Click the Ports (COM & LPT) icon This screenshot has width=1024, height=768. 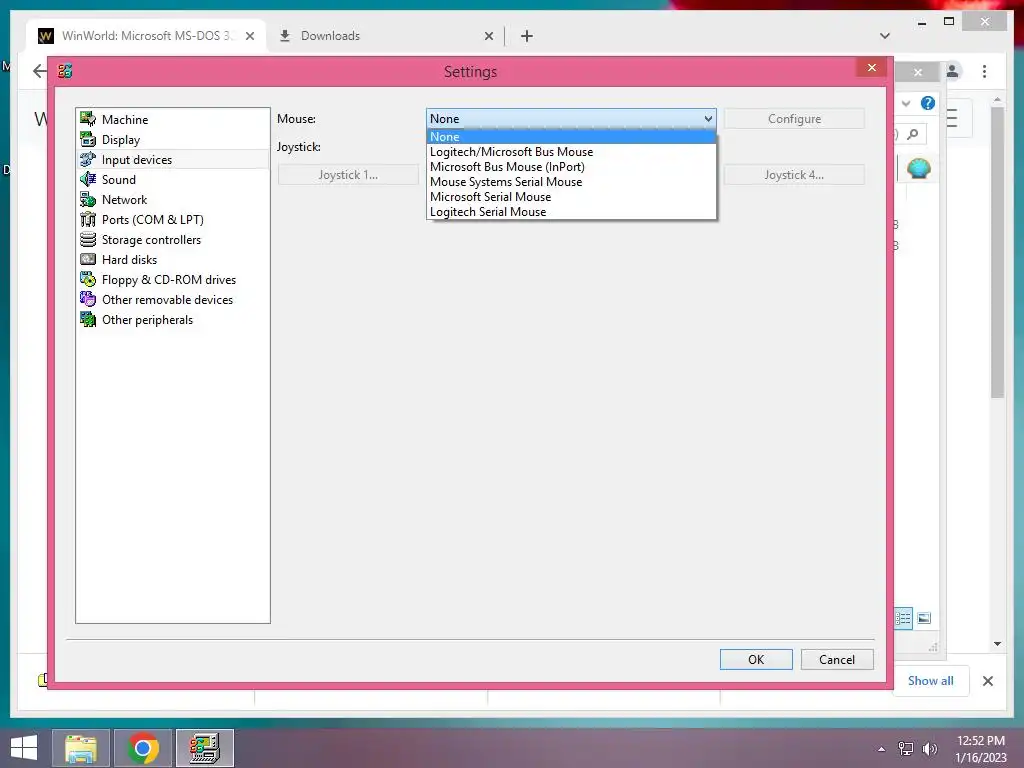tap(88, 219)
